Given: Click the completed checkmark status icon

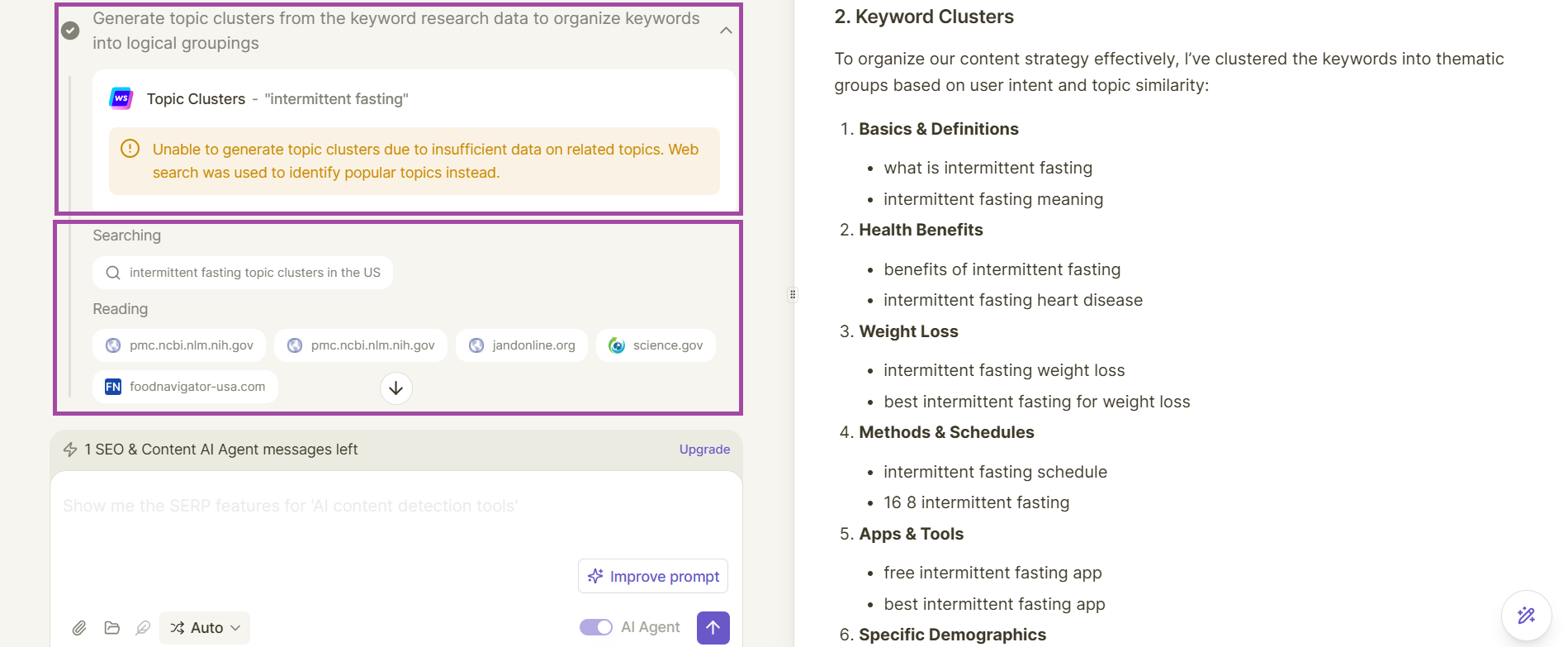Looking at the screenshot, I should 71,31.
